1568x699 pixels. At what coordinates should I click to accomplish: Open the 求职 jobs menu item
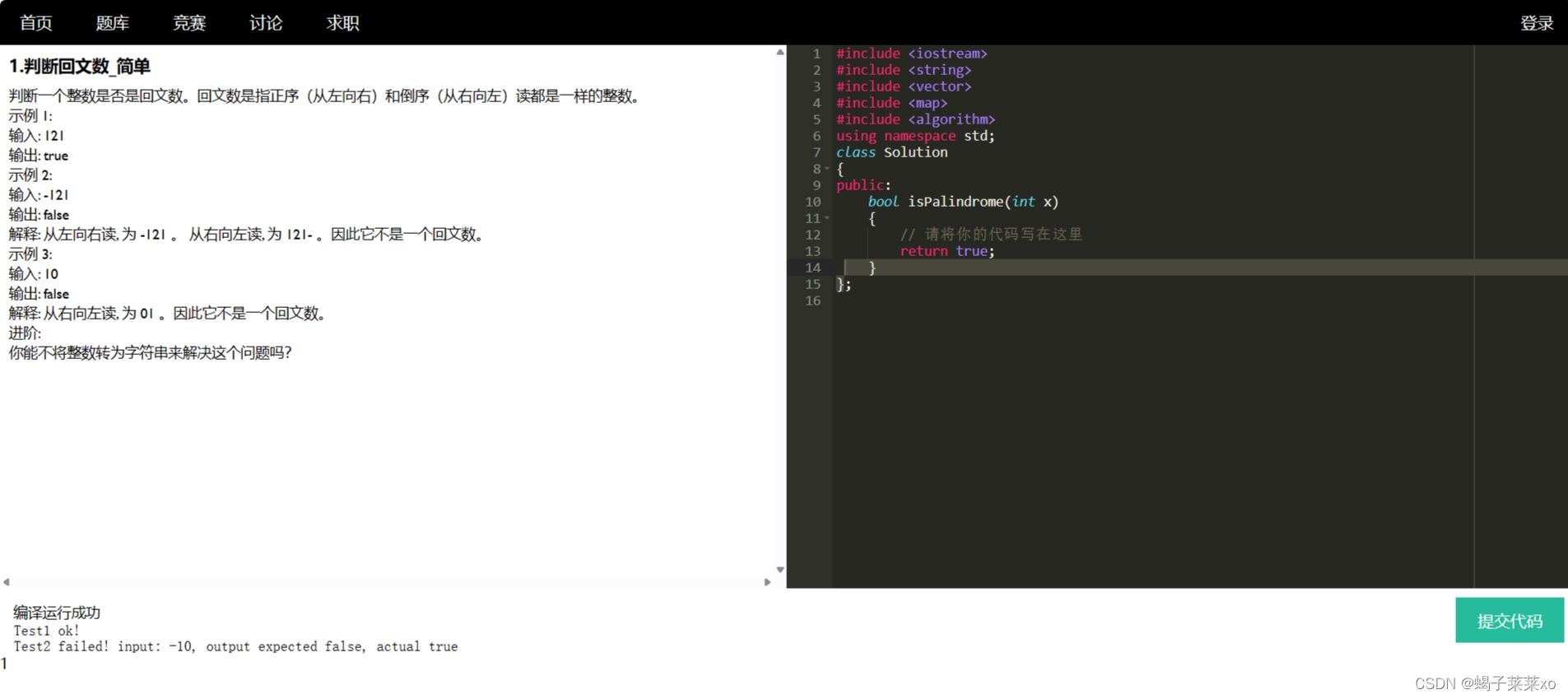click(x=342, y=23)
